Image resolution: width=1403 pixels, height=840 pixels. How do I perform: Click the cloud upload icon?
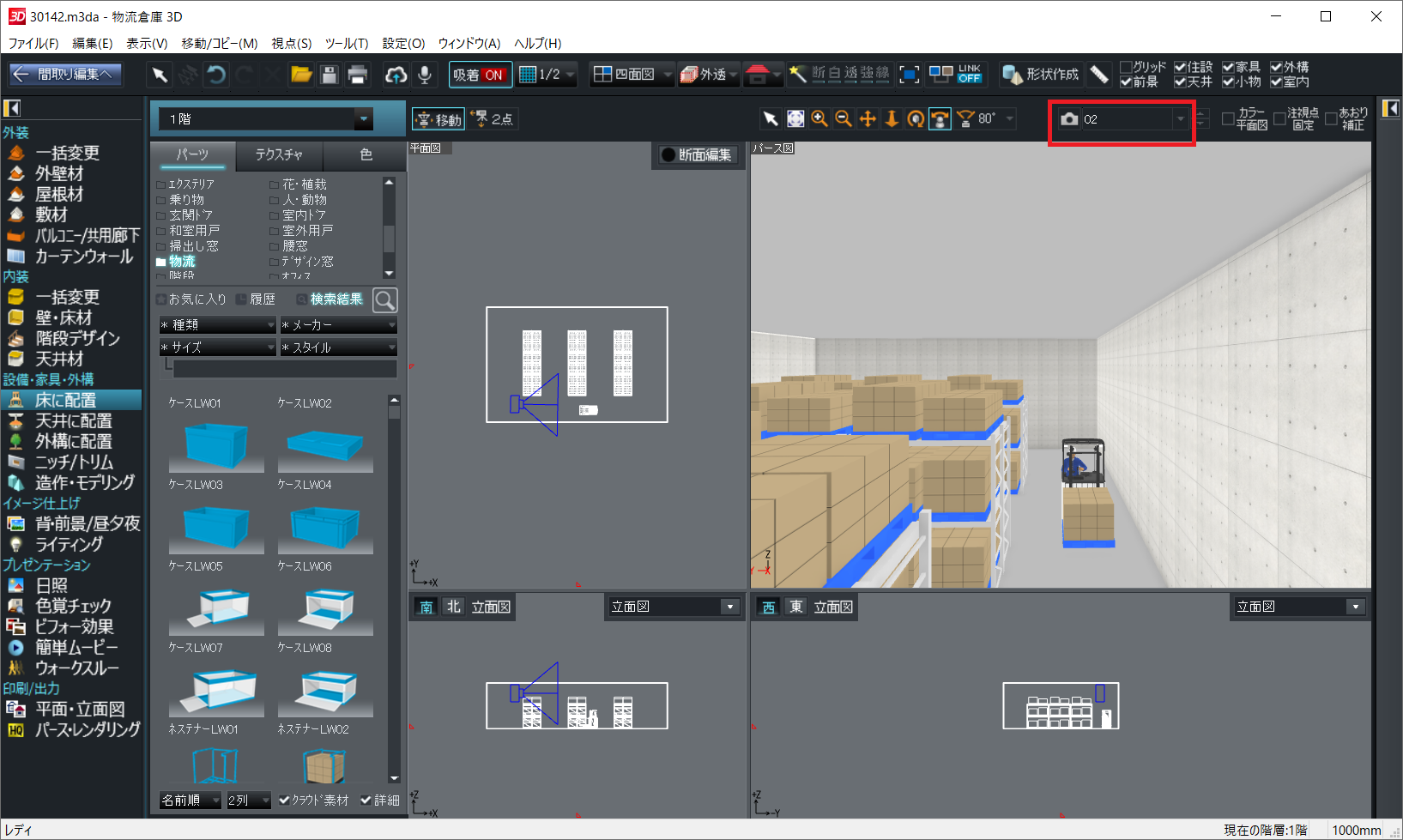coord(396,75)
